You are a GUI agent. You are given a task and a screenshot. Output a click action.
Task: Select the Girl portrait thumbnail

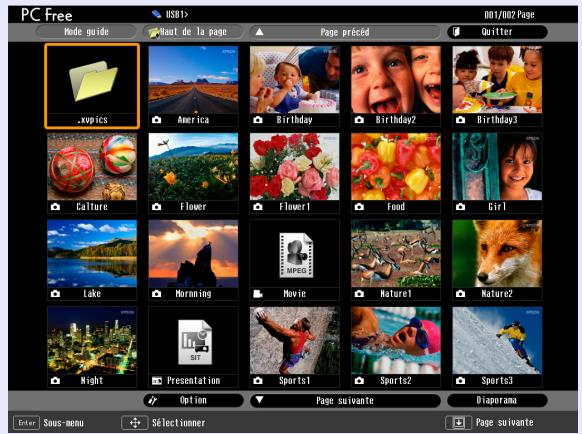point(497,167)
